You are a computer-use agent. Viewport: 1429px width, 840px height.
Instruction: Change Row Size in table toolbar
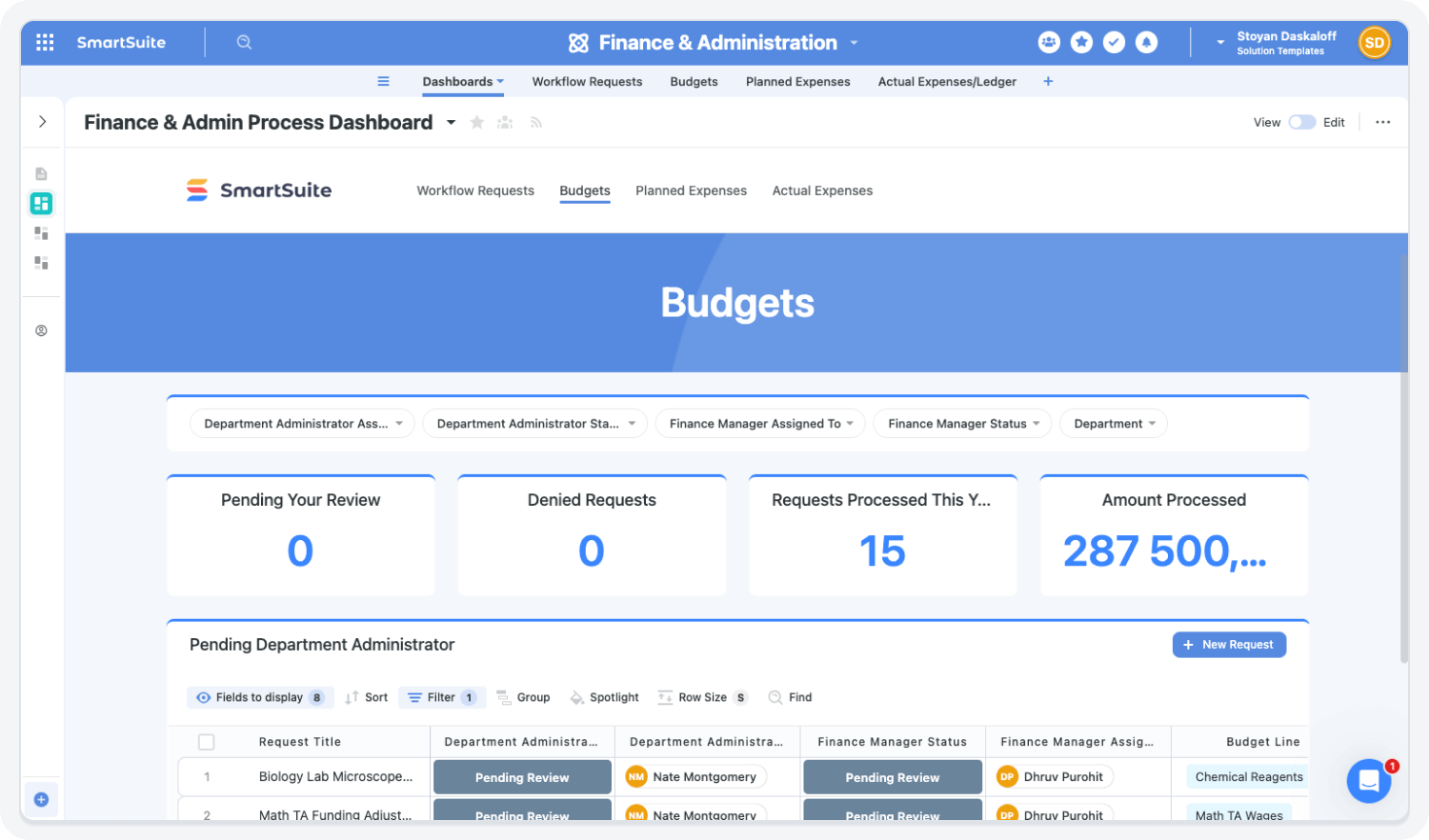pos(702,697)
